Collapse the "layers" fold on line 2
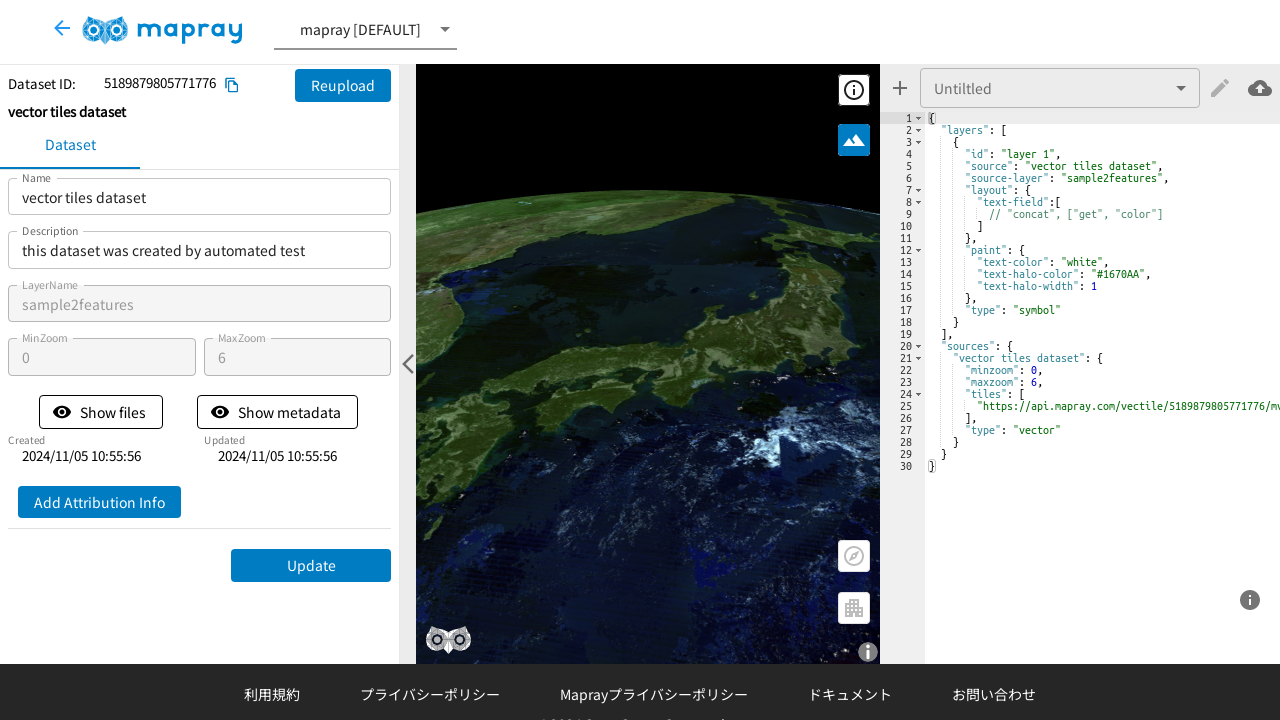The width and height of the screenshot is (1280, 720). coord(918,130)
